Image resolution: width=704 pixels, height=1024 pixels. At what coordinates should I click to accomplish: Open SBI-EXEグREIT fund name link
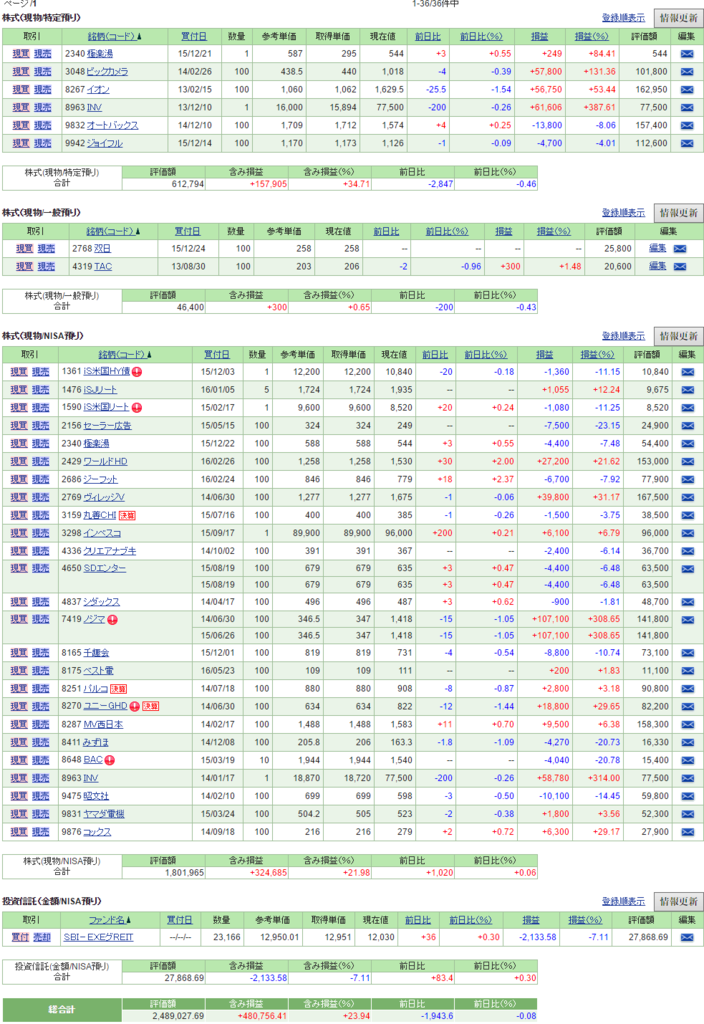[98, 938]
